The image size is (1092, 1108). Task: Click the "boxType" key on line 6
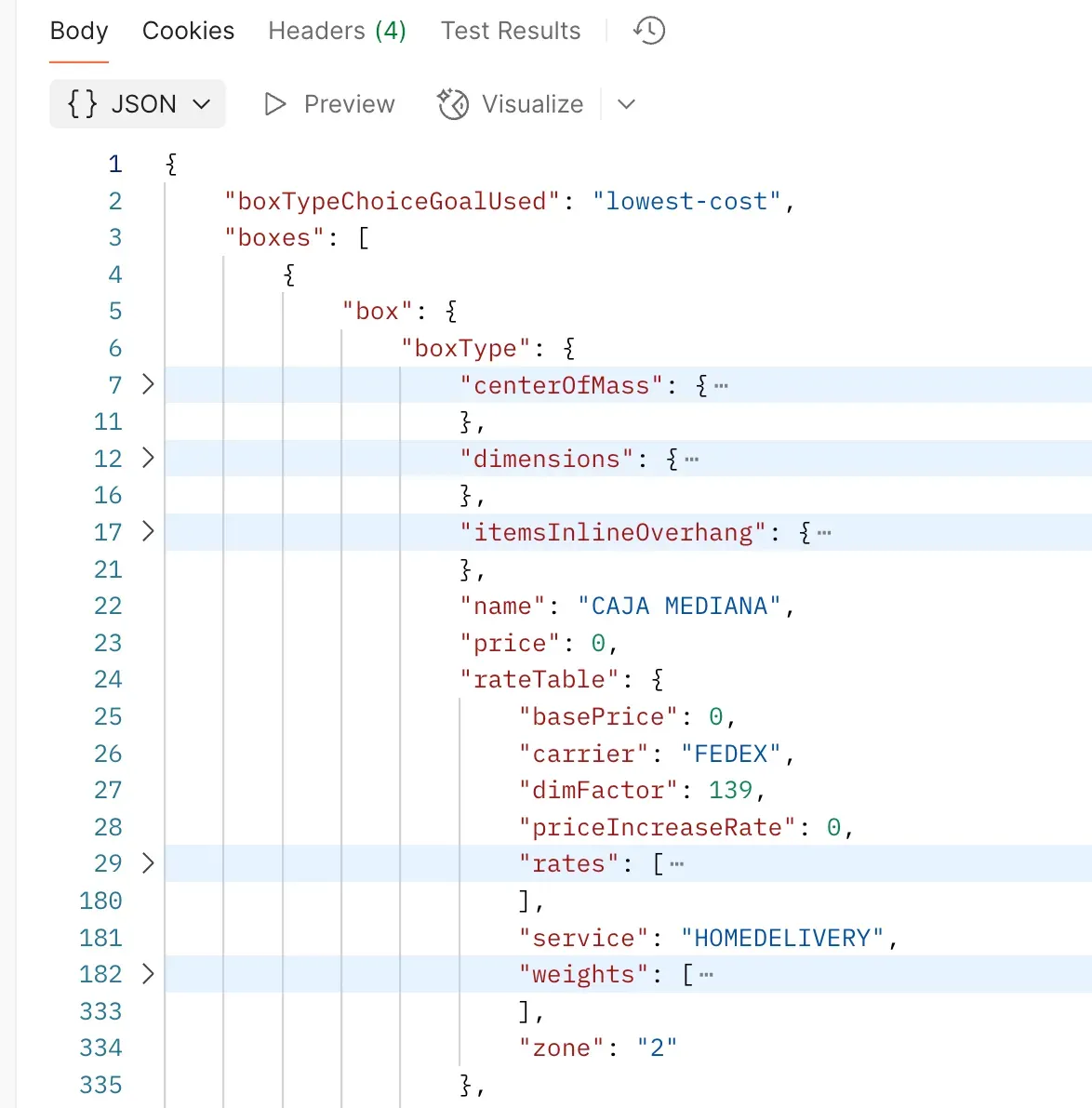pyautogui.click(x=465, y=348)
